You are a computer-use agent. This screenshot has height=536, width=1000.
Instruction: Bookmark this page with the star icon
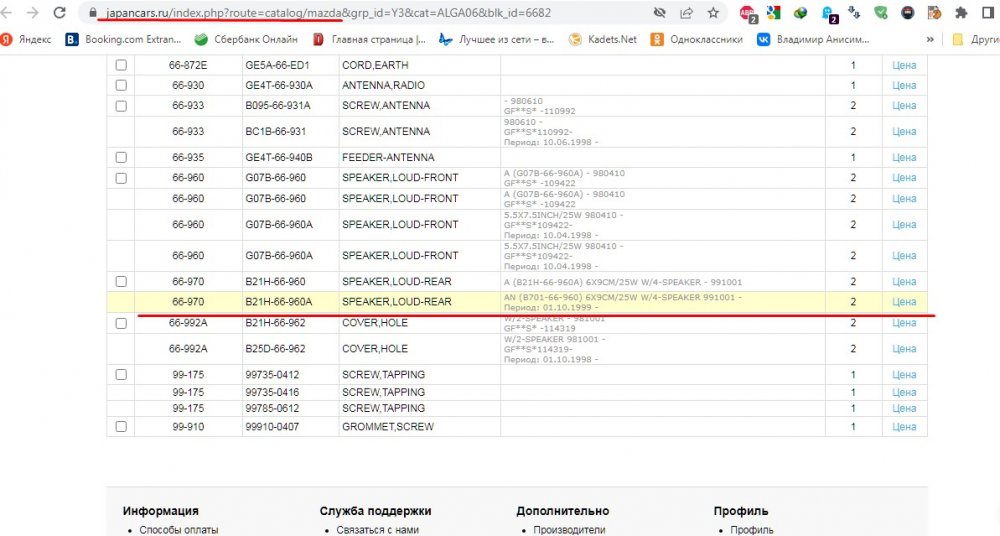click(x=713, y=14)
